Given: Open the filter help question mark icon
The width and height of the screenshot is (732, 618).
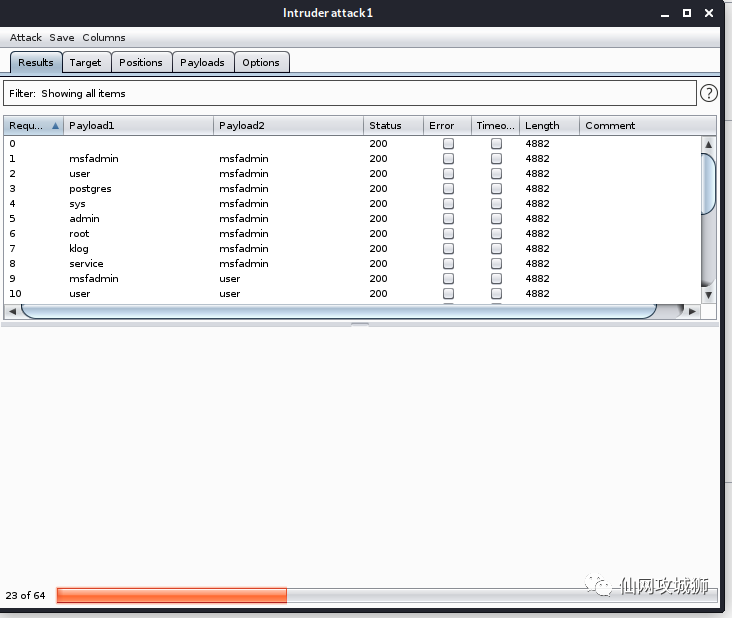Looking at the screenshot, I should (x=708, y=93).
